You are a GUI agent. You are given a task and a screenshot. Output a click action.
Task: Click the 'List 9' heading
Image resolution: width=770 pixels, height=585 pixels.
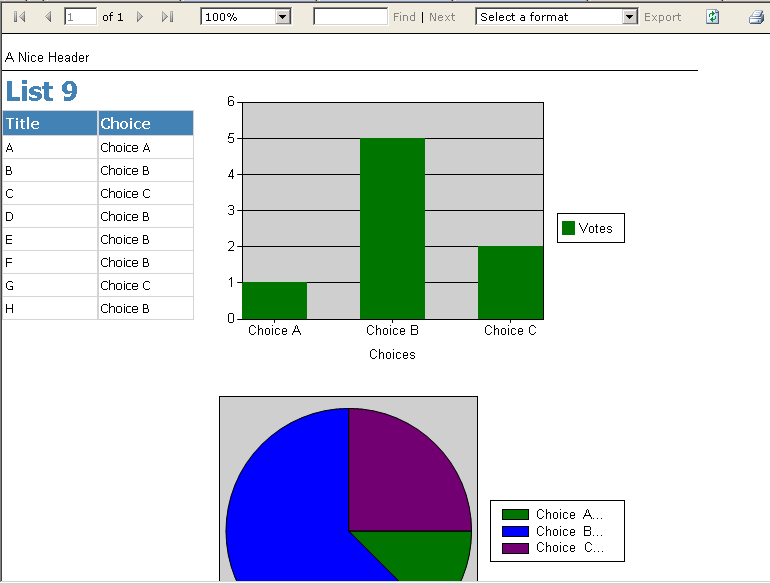(x=42, y=91)
